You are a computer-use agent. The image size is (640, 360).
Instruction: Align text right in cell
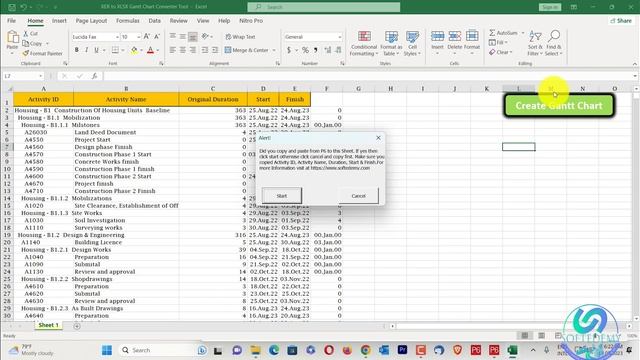(x=193, y=50)
